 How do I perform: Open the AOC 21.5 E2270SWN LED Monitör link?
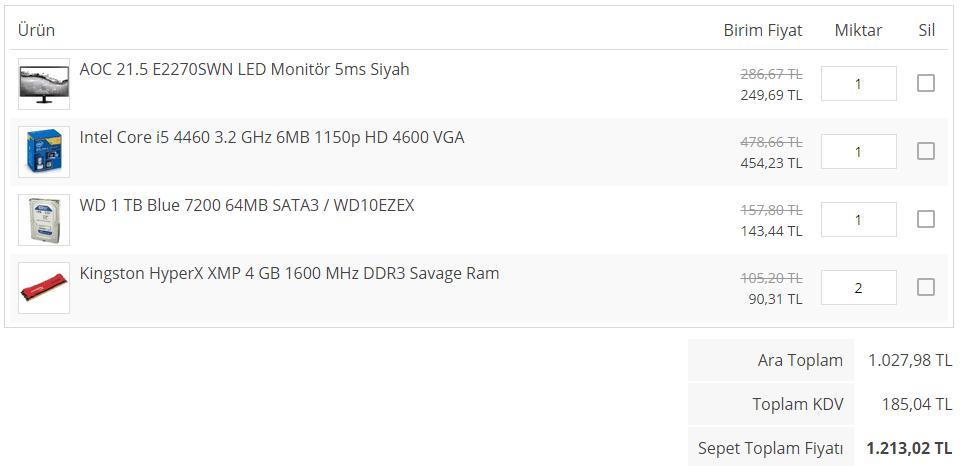[244, 70]
